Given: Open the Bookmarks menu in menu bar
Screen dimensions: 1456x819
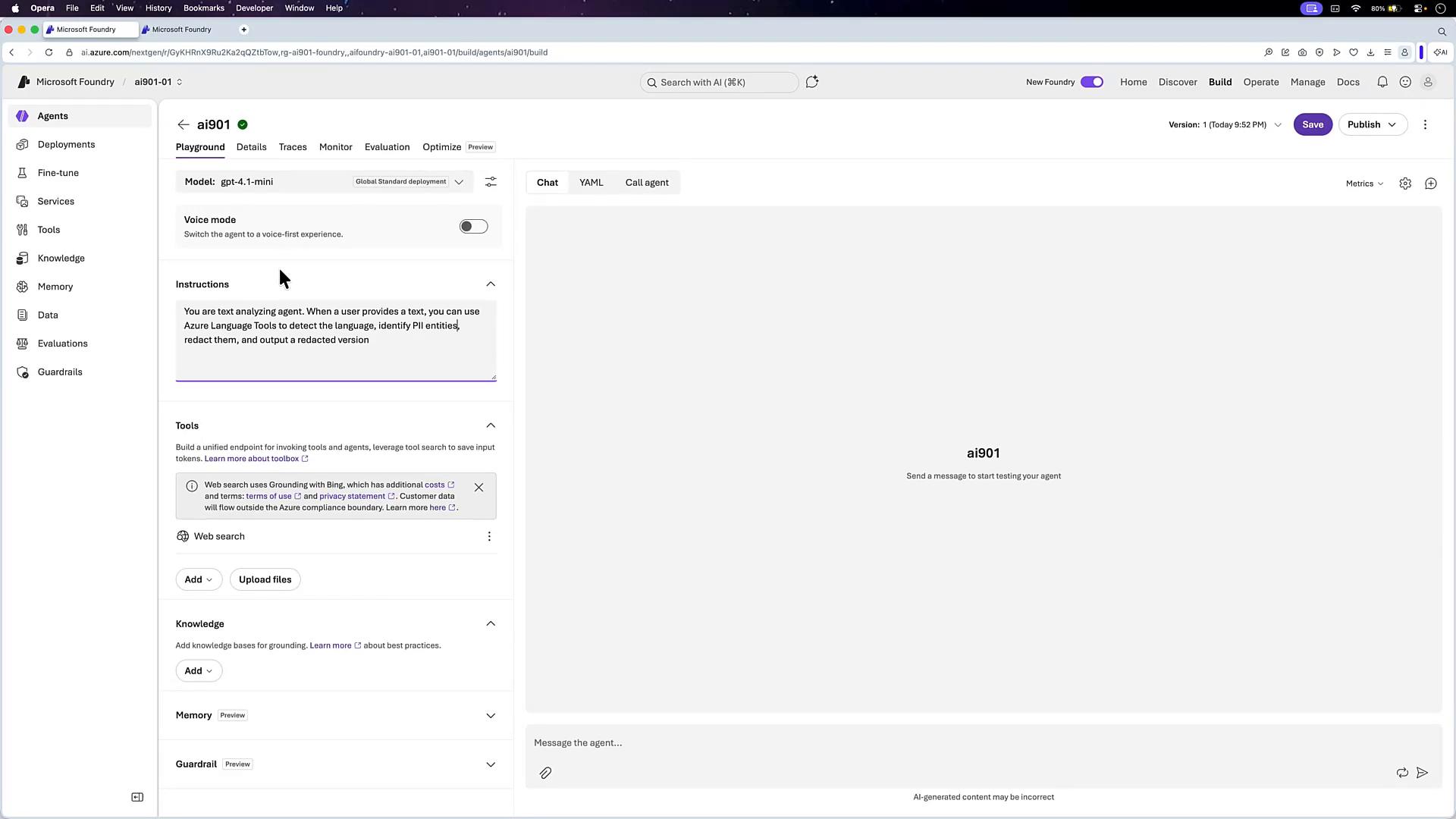Looking at the screenshot, I should pos(203,8).
